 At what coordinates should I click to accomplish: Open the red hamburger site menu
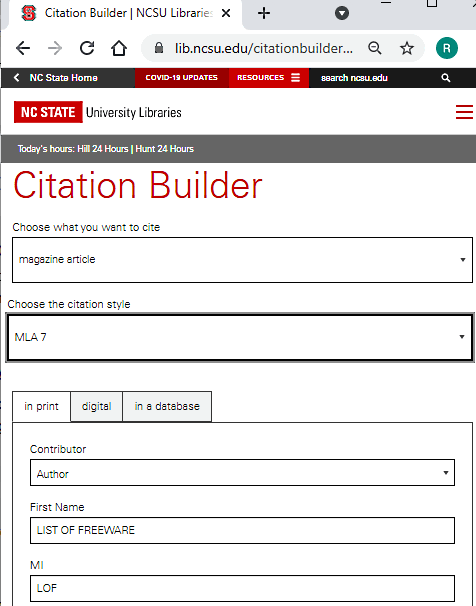click(464, 112)
